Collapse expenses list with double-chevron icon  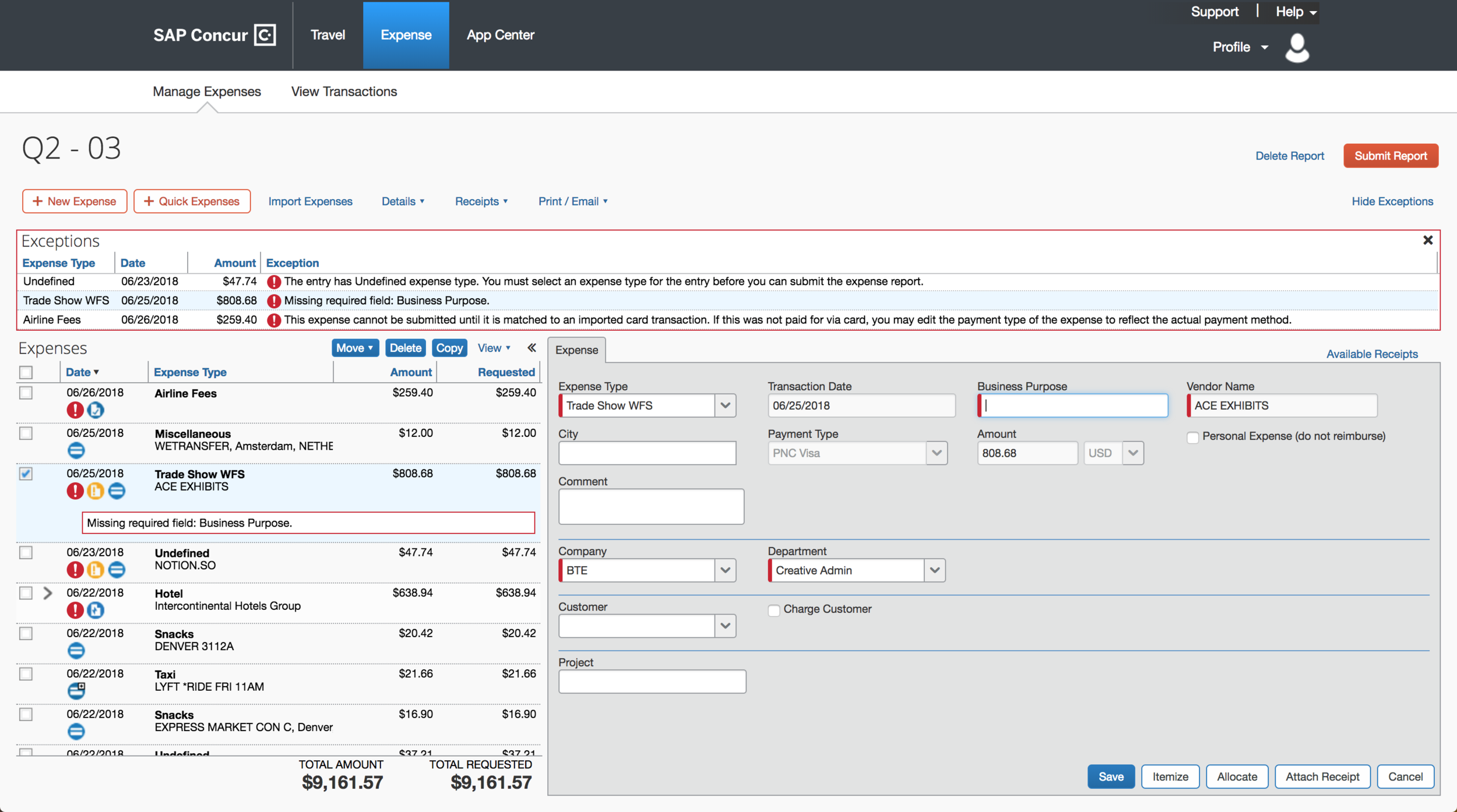pos(532,348)
